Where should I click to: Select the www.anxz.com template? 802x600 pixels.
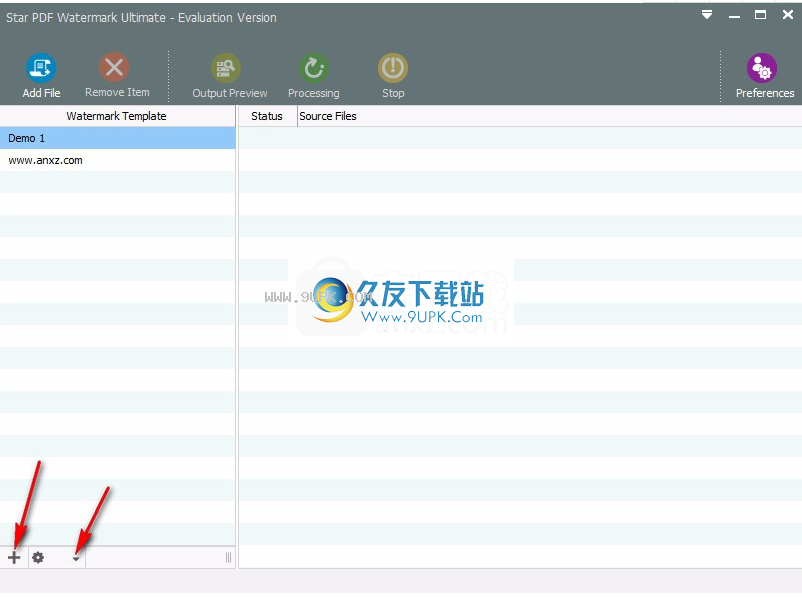(x=118, y=160)
